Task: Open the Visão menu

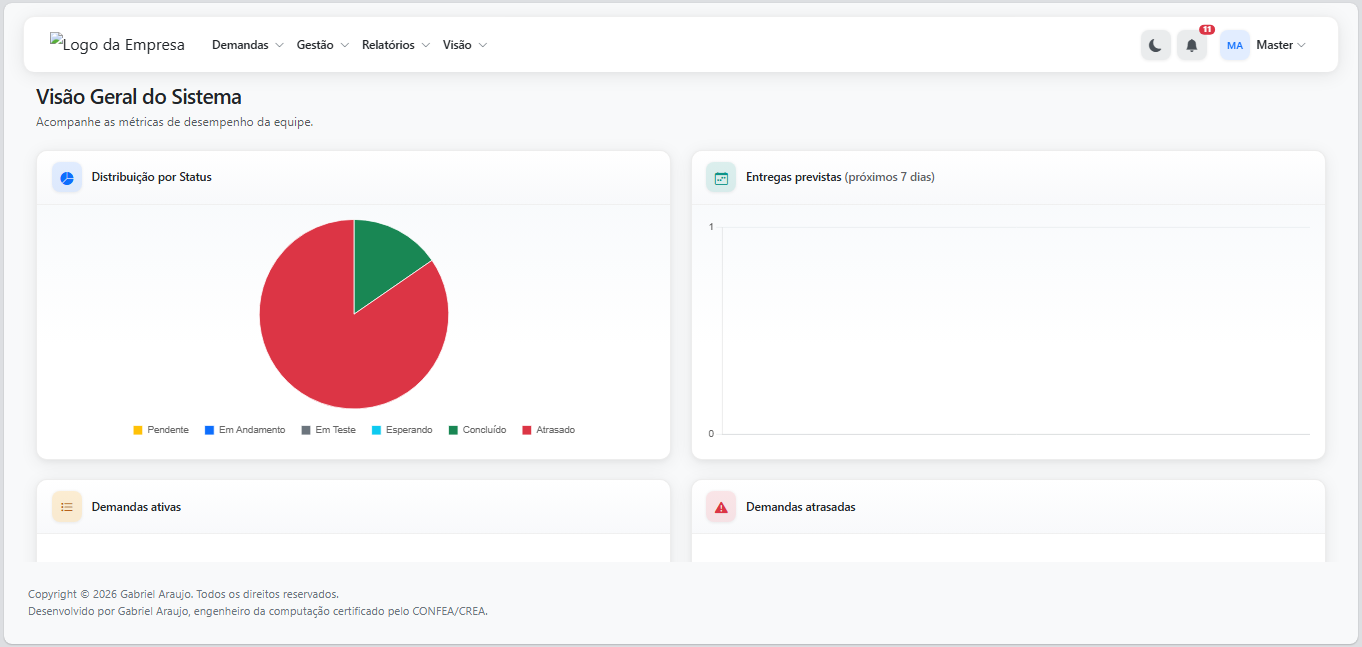Action: click(x=465, y=45)
